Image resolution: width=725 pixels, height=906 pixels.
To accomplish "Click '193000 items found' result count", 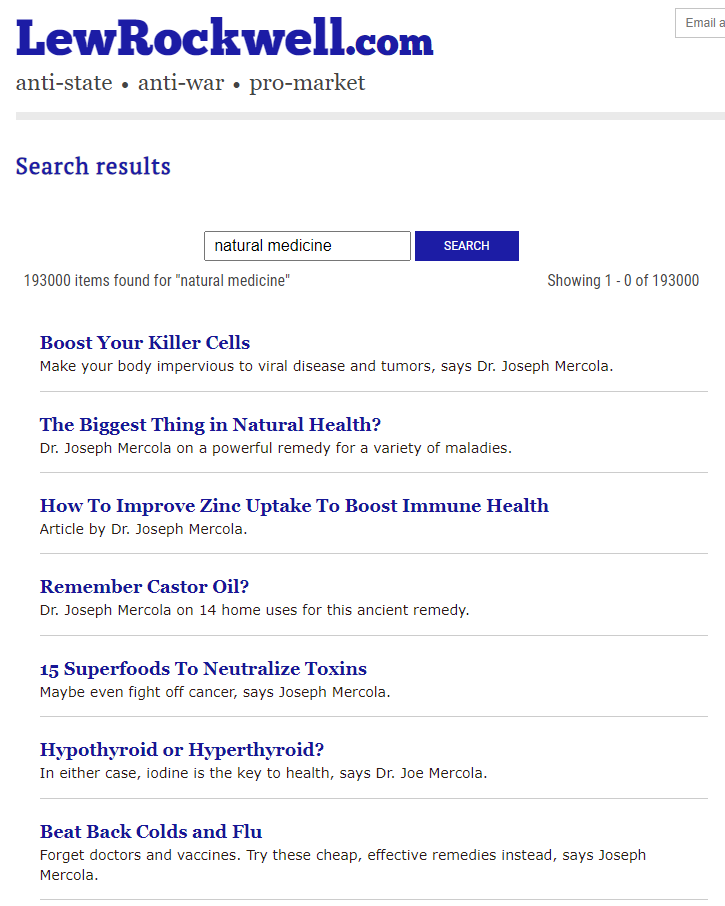I will (x=157, y=281).
